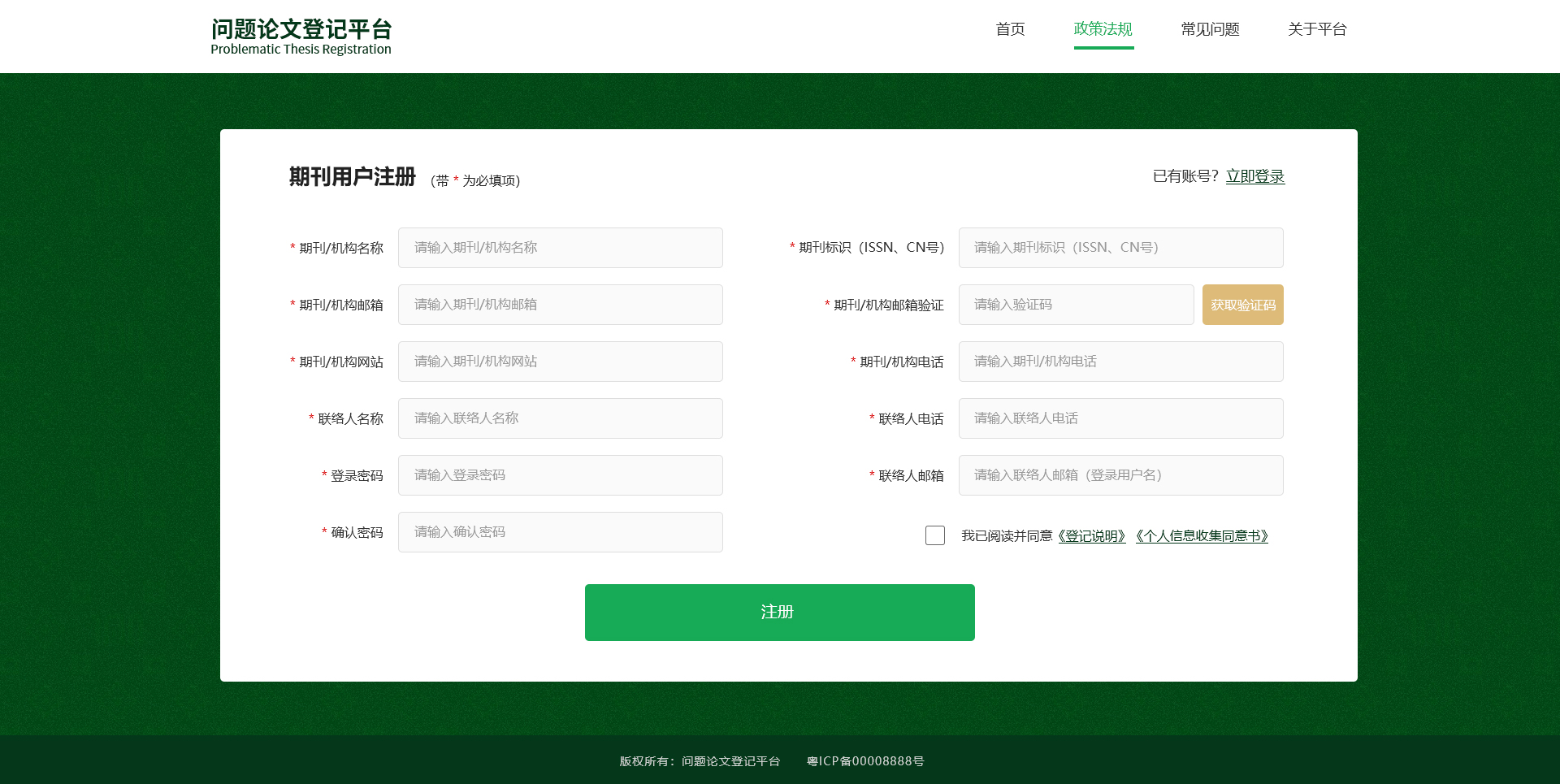Select the 联络人名称 input field

pyautogui.click(x=560, y=418)
